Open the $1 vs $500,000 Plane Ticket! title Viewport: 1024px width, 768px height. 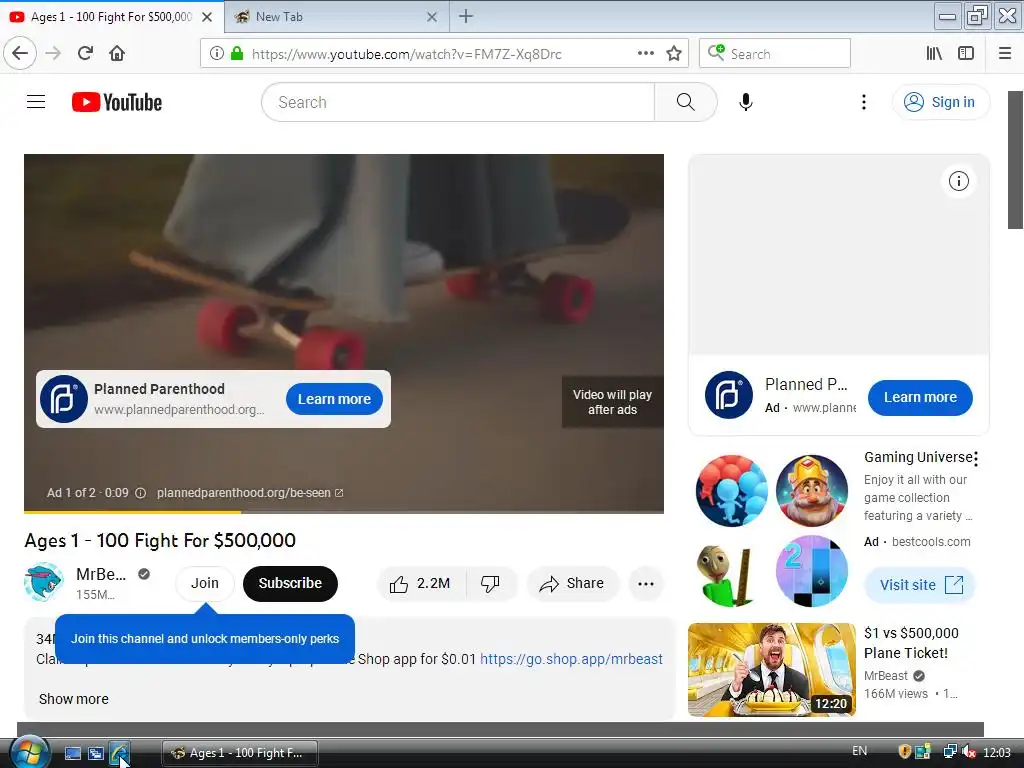911,643
